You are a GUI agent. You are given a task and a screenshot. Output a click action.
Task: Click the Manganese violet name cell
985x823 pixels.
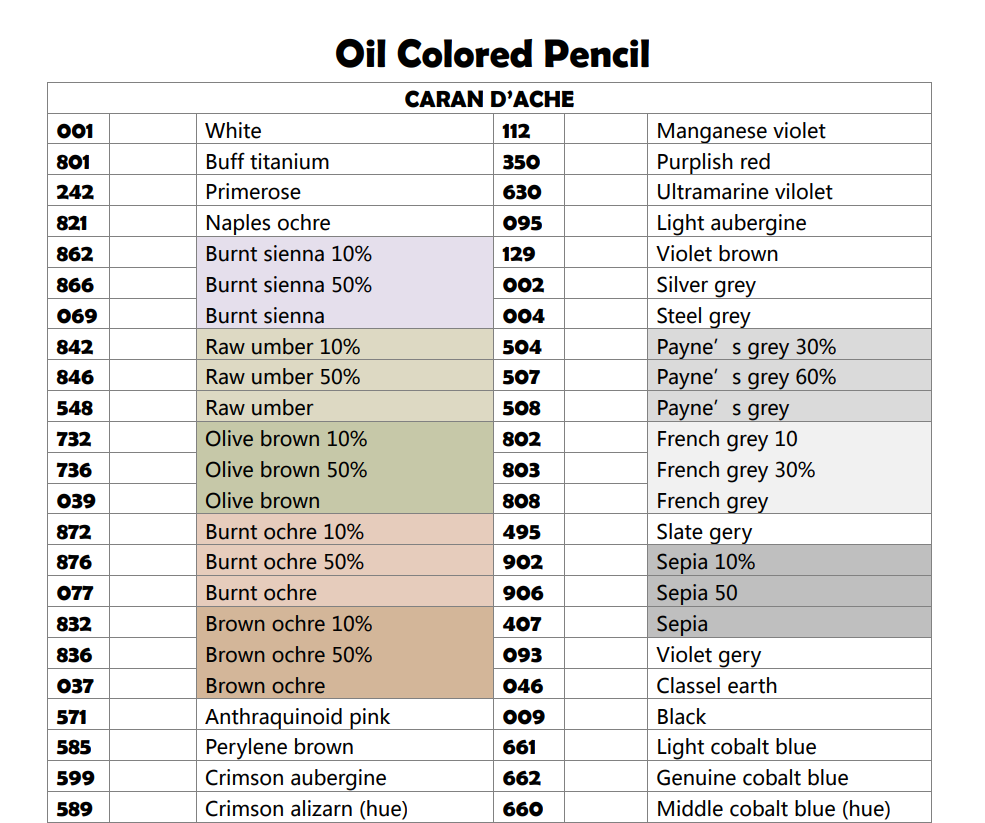tap(789, 130)
